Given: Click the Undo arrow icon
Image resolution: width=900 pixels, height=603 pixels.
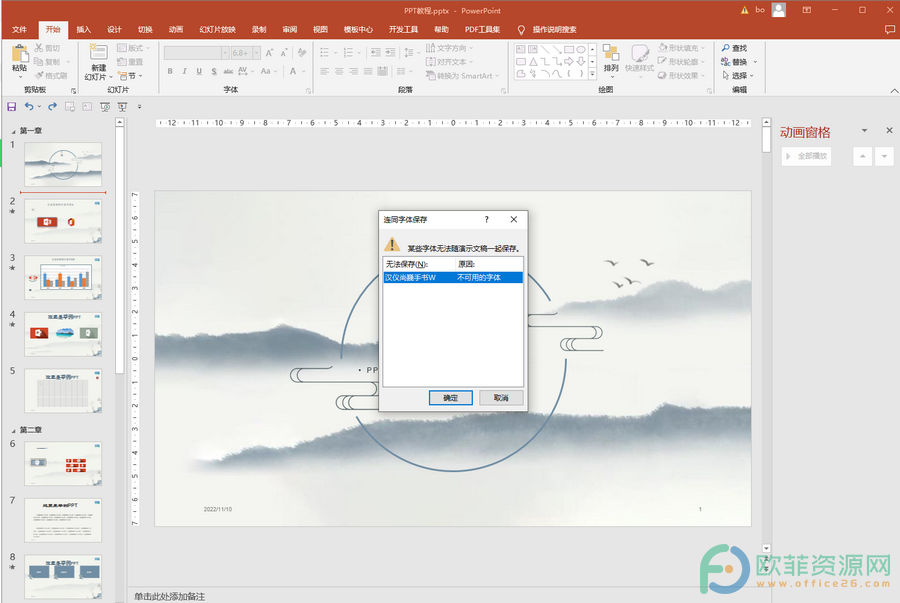Looking at the screenshot, I should (29, 107).
